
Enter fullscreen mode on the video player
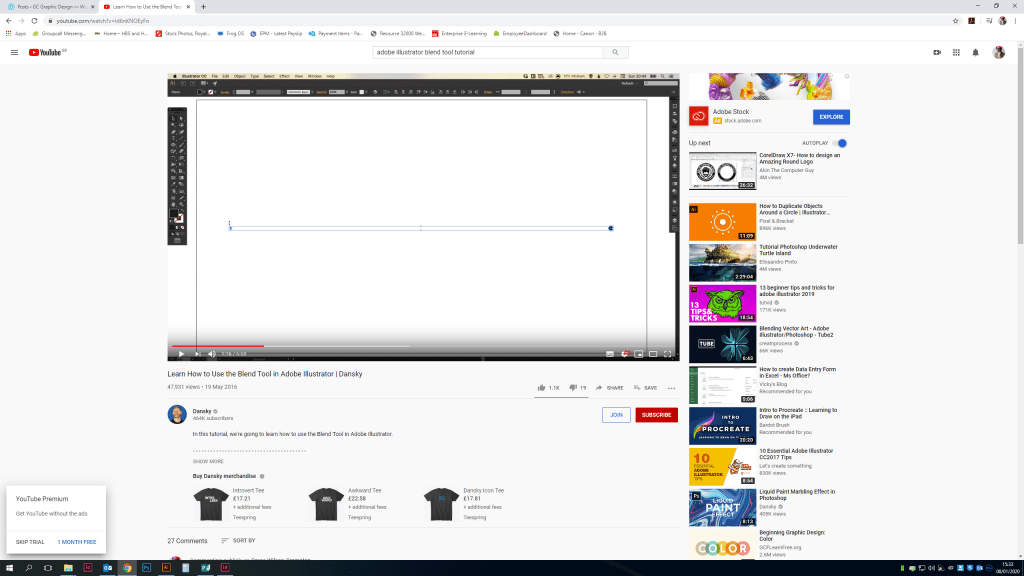[668, 353]
